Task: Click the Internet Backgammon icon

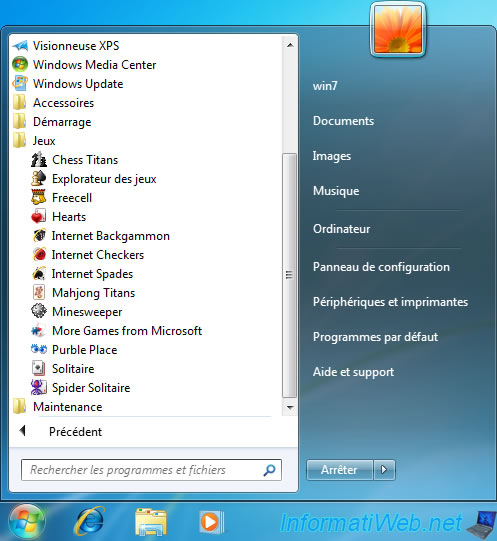Action: (x=39, y=236)
